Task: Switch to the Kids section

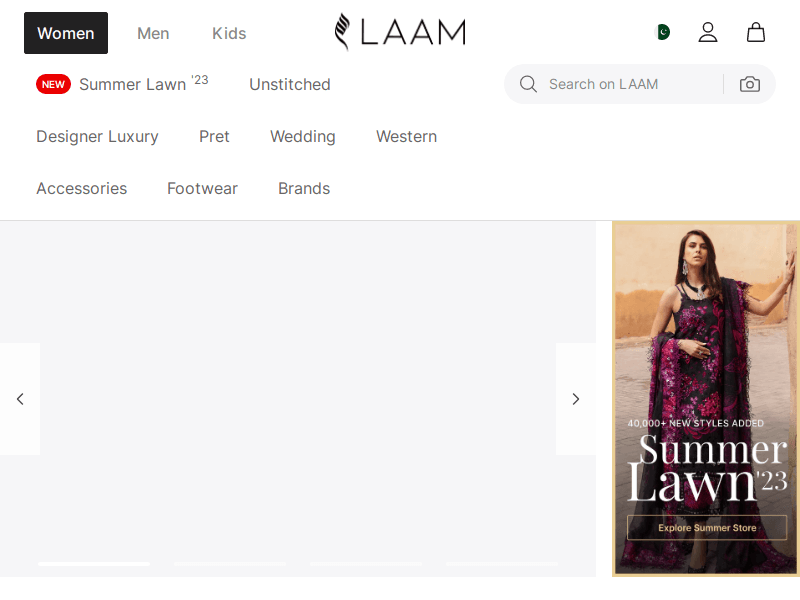Action: [229, 33]
